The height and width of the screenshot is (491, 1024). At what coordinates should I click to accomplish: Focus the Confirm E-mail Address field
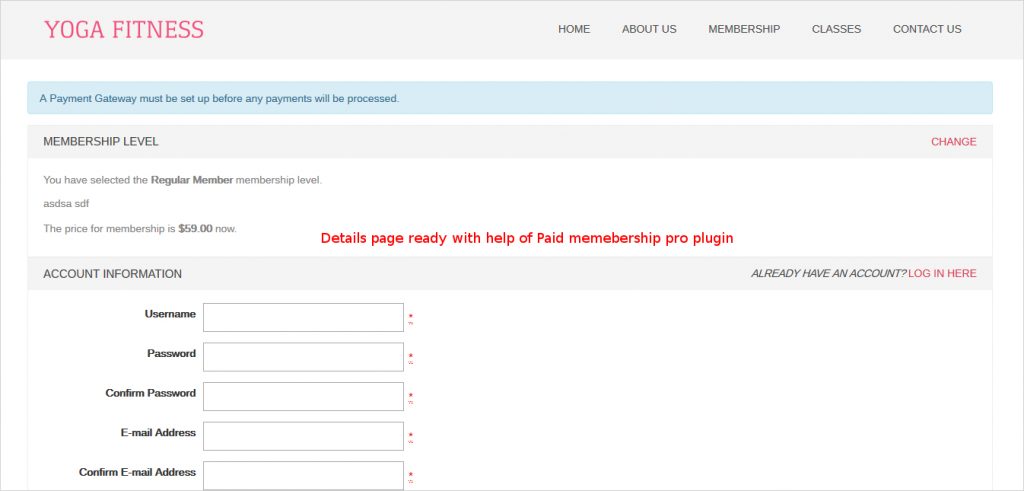303,475
